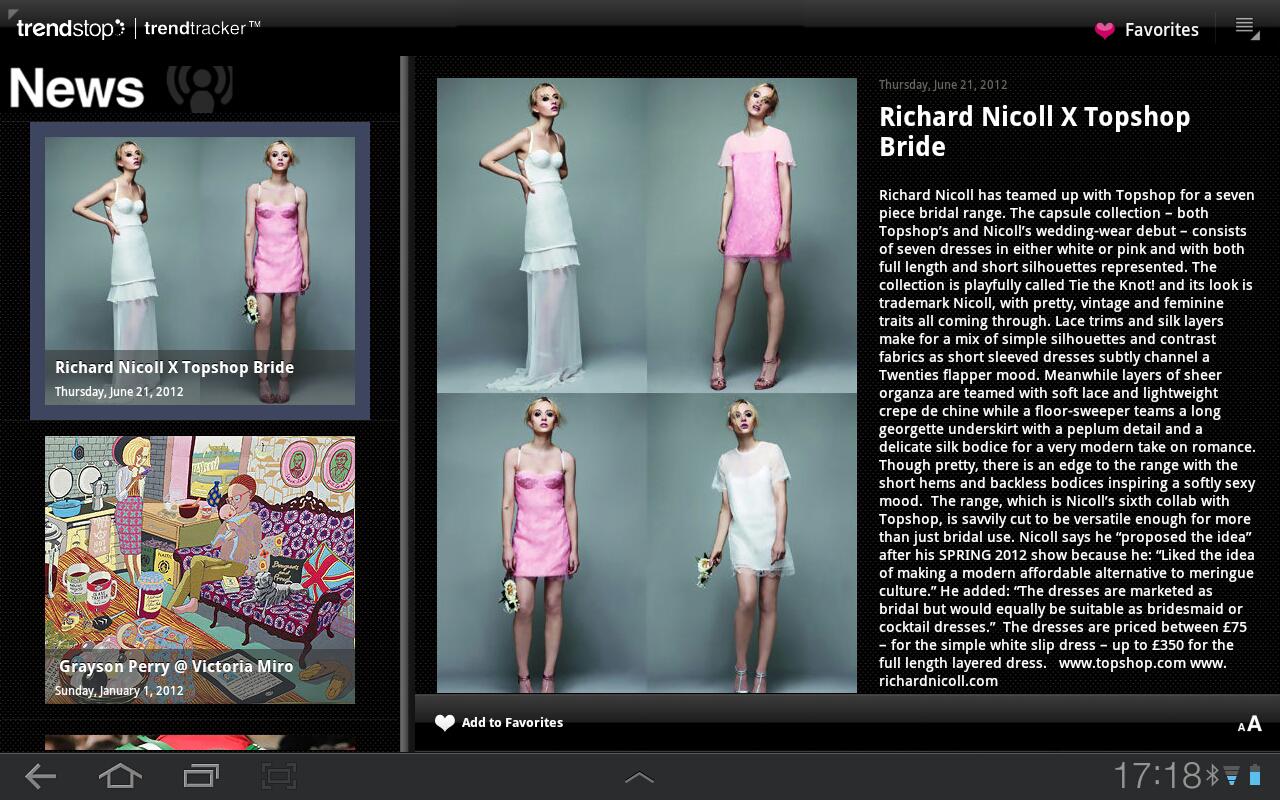Tap the white heart Add to Favorites icon

click(445, 722)
